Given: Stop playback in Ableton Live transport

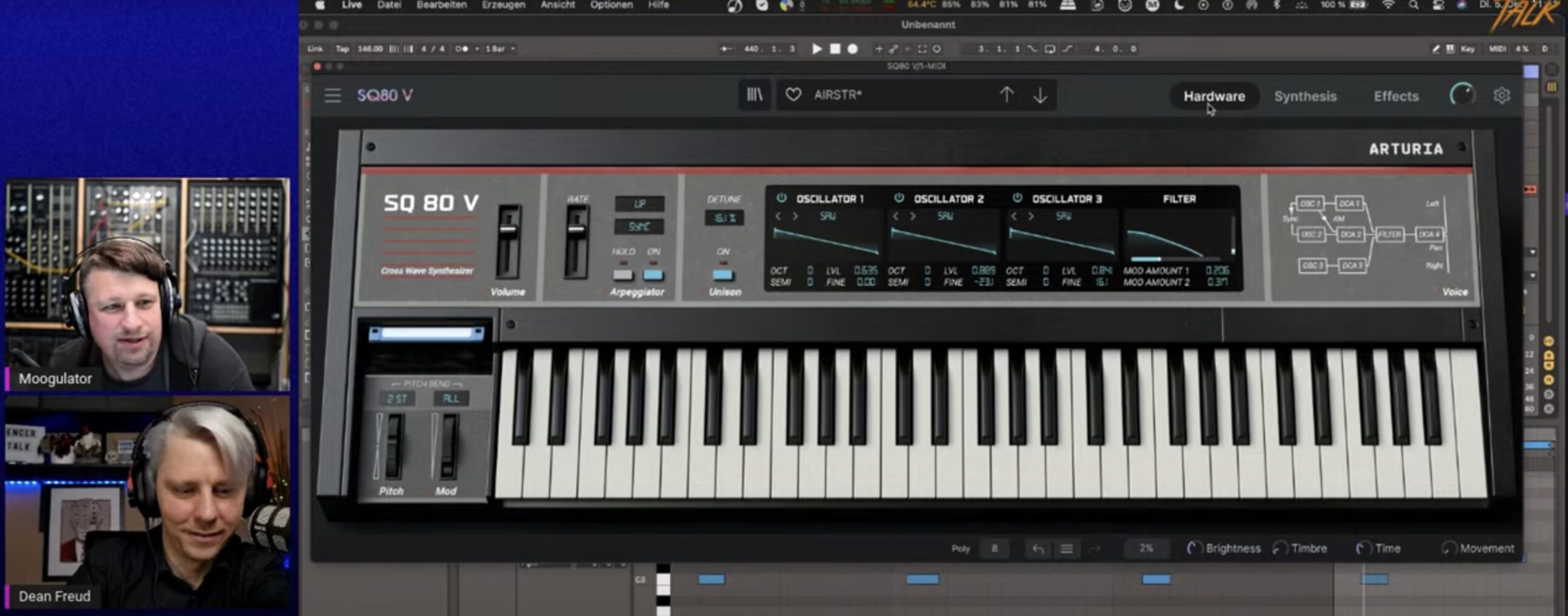Looking at the screenshot, I should point(835,49).
